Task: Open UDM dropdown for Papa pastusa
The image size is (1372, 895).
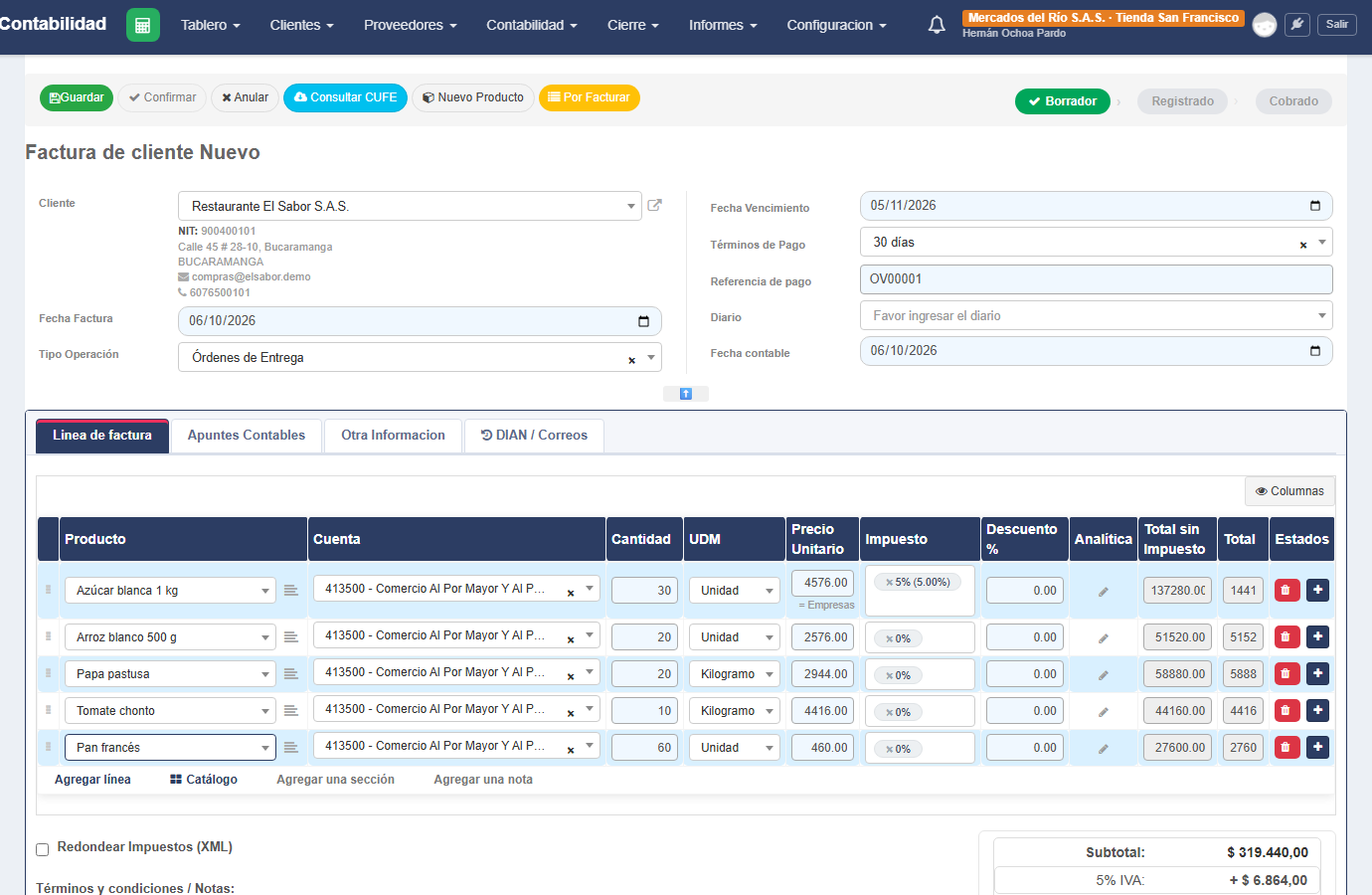Action: tap(735, 674)
